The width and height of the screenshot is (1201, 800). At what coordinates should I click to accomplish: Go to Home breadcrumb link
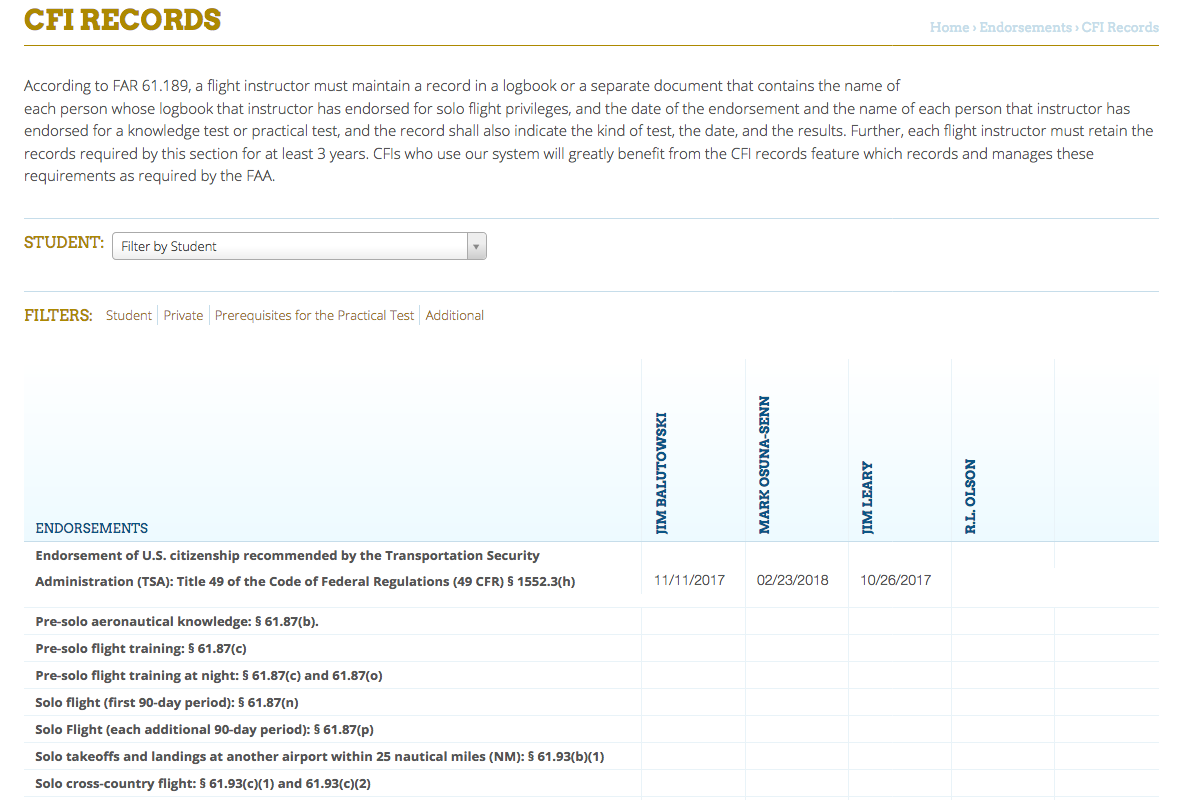pyautogui.click(x=949, y=28)
